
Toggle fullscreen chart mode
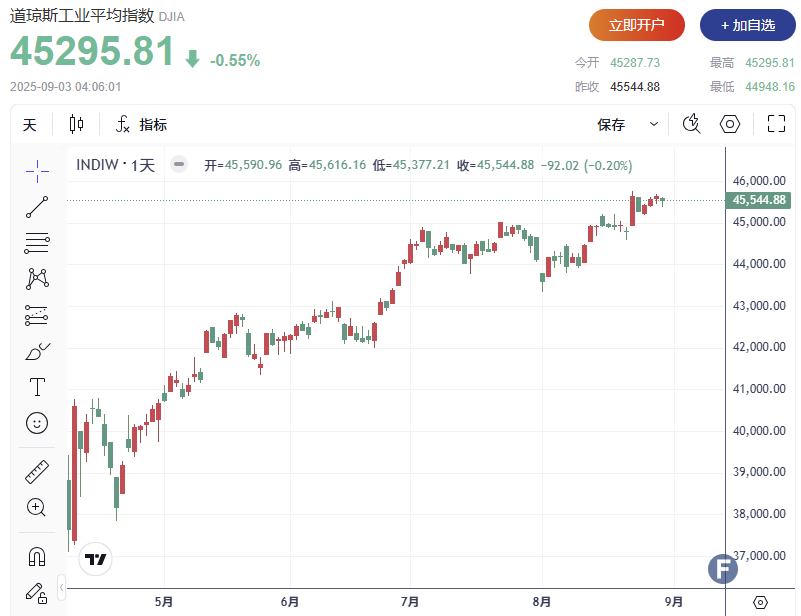(x=776, y=124)
